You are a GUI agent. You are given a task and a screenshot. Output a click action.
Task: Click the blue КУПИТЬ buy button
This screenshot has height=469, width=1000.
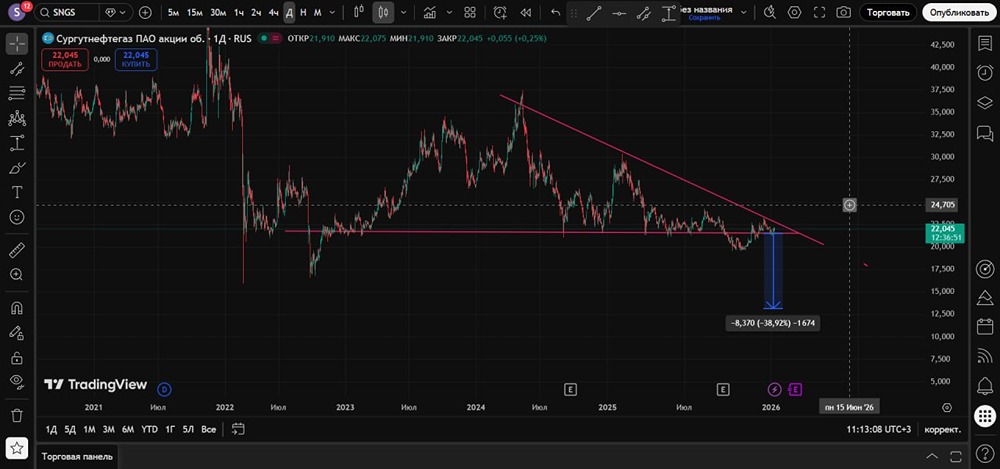(x=136, y=60)
